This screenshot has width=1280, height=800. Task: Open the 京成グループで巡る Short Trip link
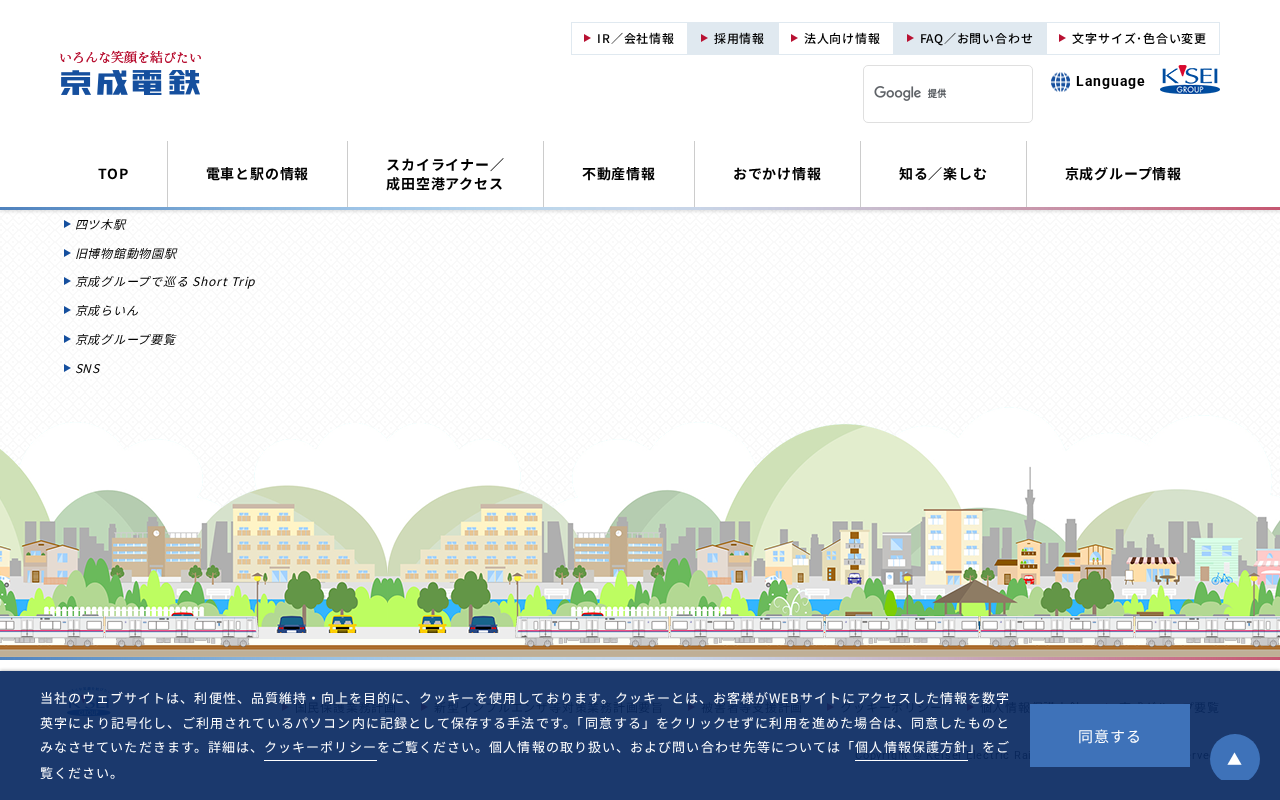(165, 282)
